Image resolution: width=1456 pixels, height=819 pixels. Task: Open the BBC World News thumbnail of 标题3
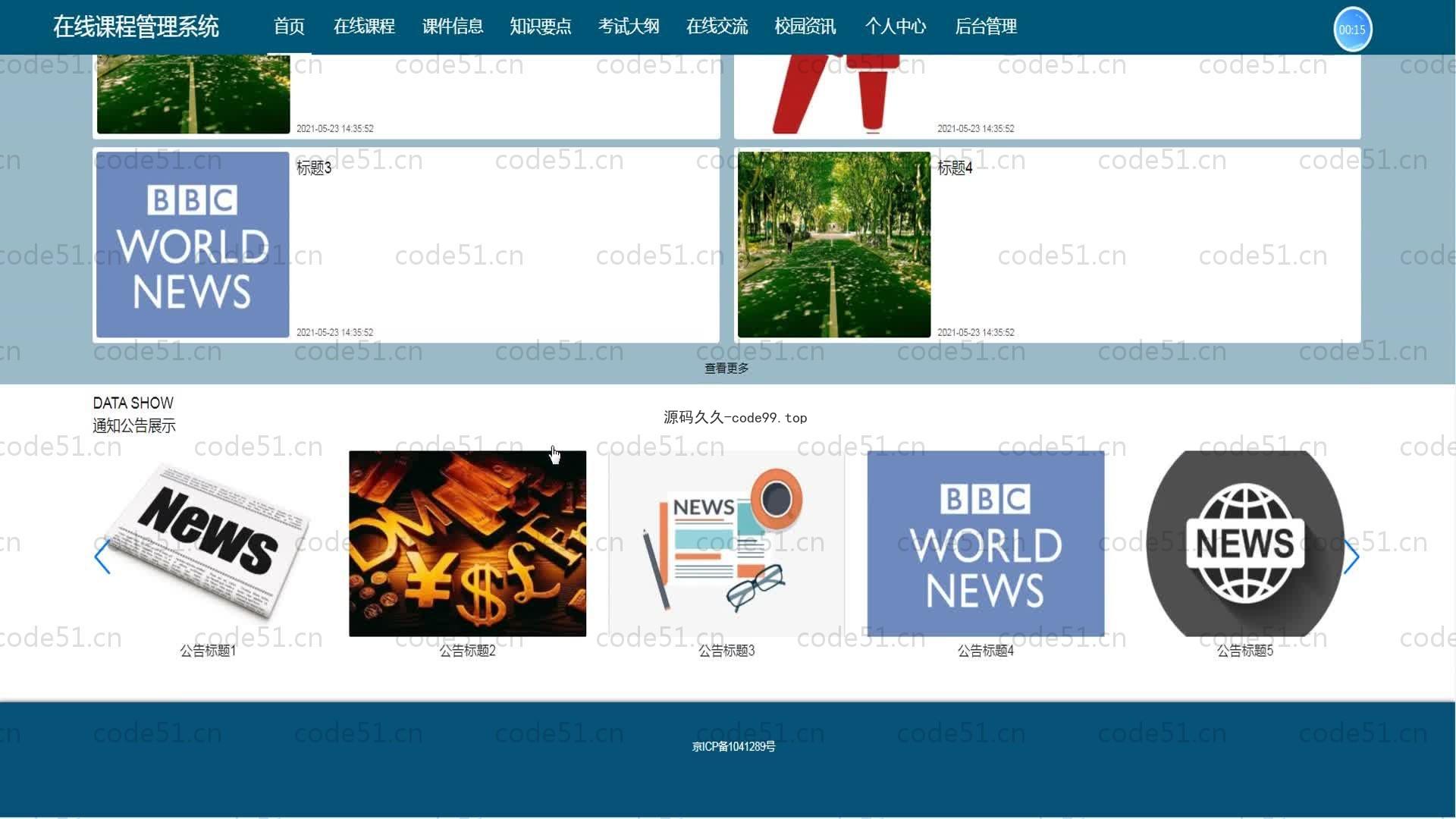point(193,244)
